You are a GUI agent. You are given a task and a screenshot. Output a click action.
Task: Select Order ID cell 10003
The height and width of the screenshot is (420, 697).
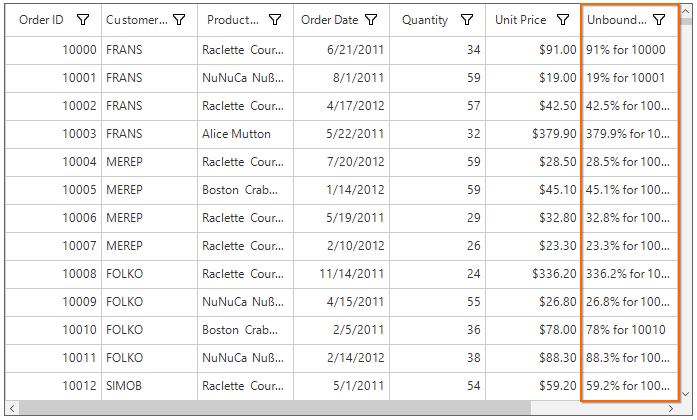click(x=53, y=134)
